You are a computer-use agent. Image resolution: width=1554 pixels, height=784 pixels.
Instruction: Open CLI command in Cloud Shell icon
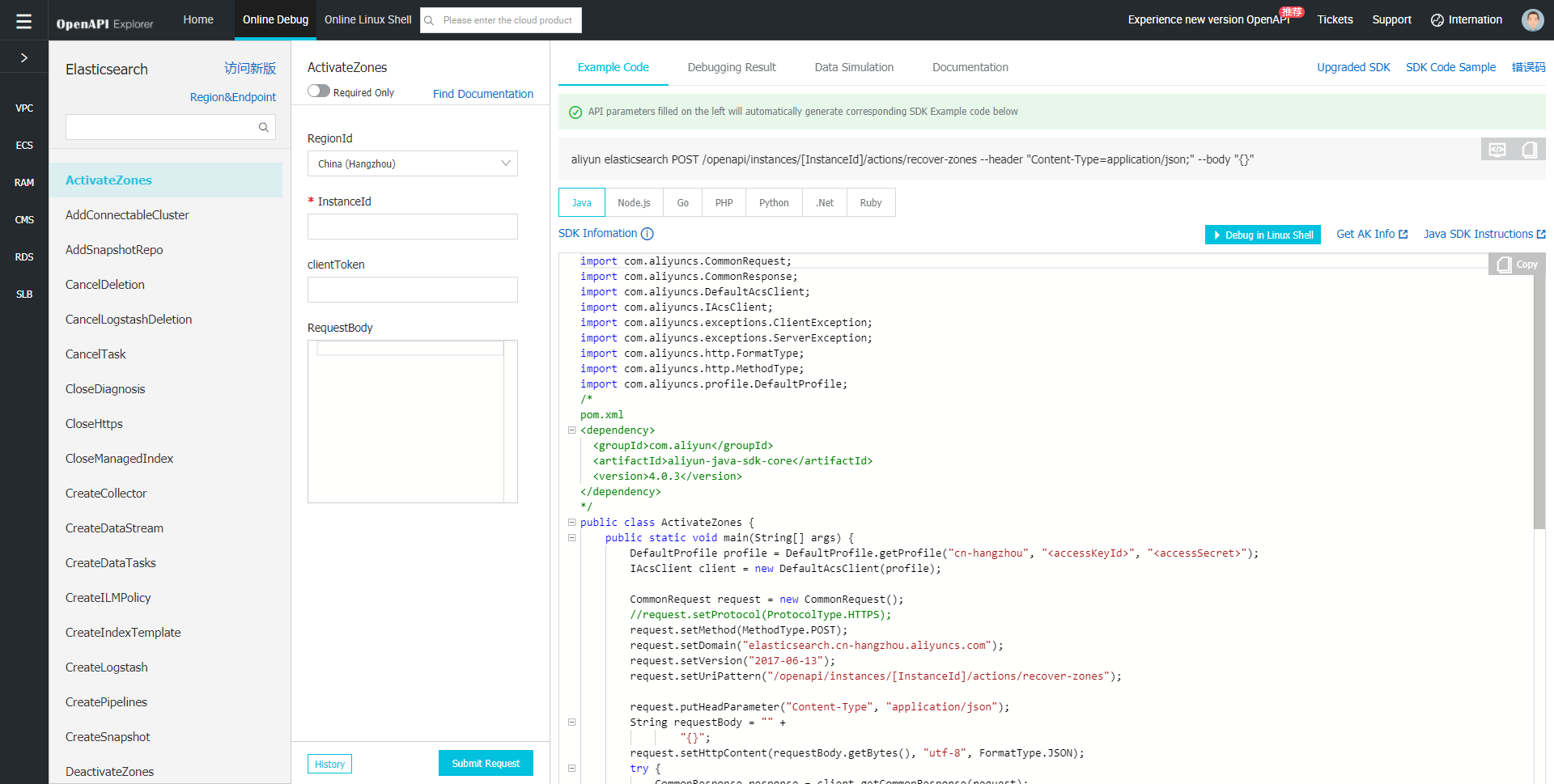tap(1497, 150)
